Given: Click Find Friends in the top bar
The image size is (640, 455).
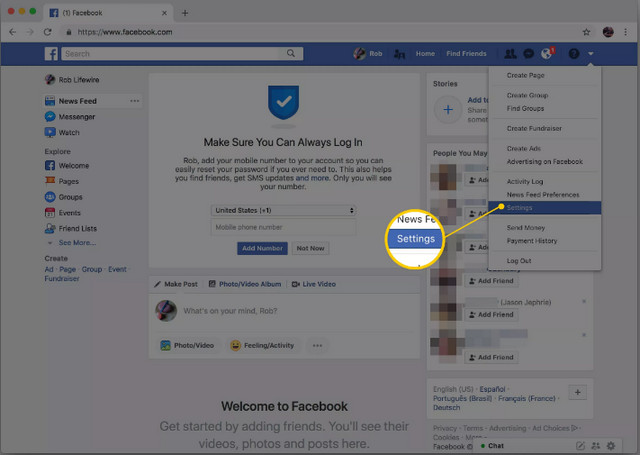Looking at the screenshot, I should 466,54.
